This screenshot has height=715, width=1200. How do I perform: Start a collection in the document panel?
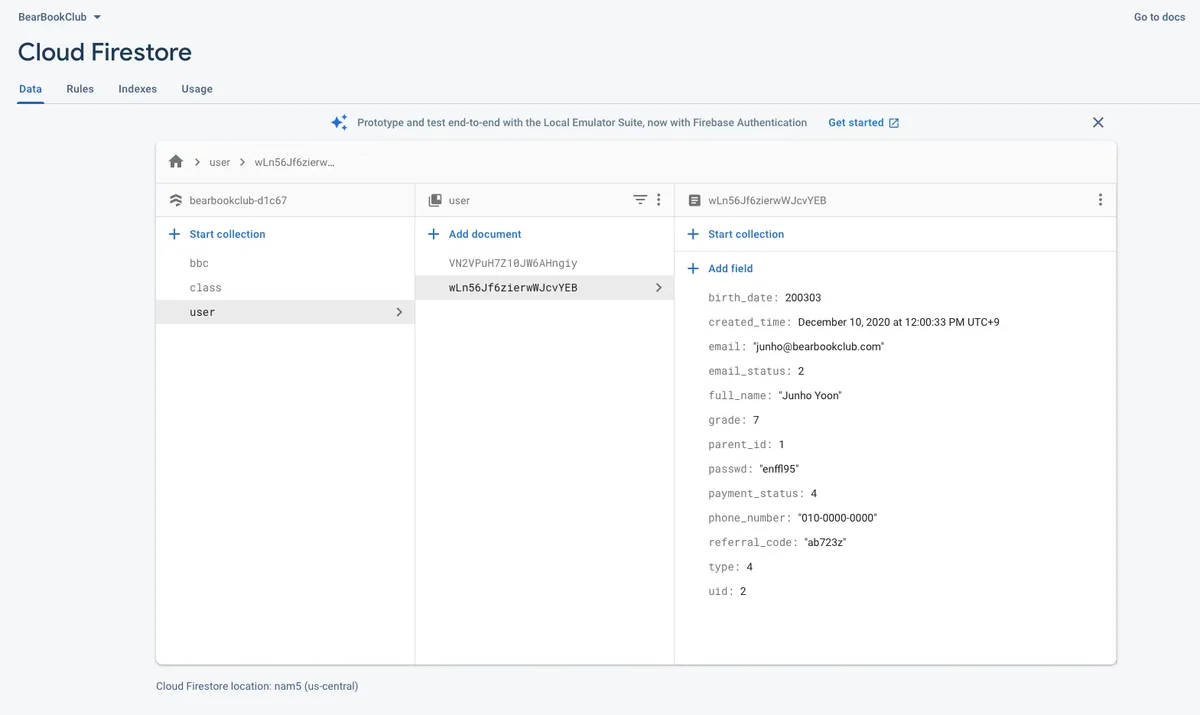[736, 234]
